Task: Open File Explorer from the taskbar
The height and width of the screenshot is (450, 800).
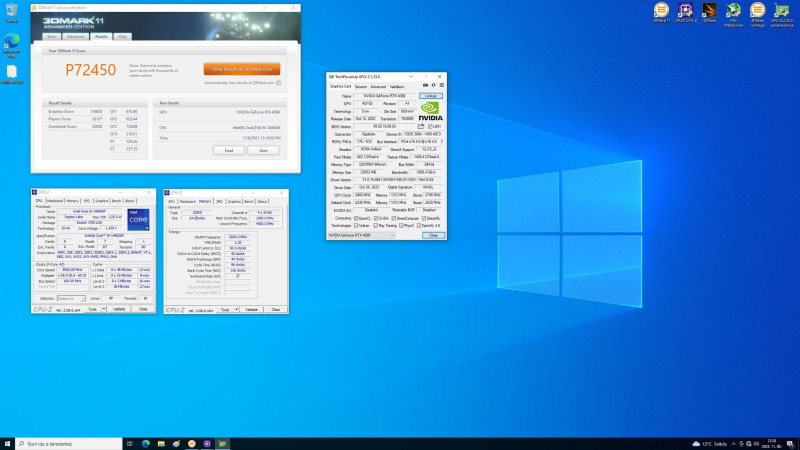Action: click(161, 444)
